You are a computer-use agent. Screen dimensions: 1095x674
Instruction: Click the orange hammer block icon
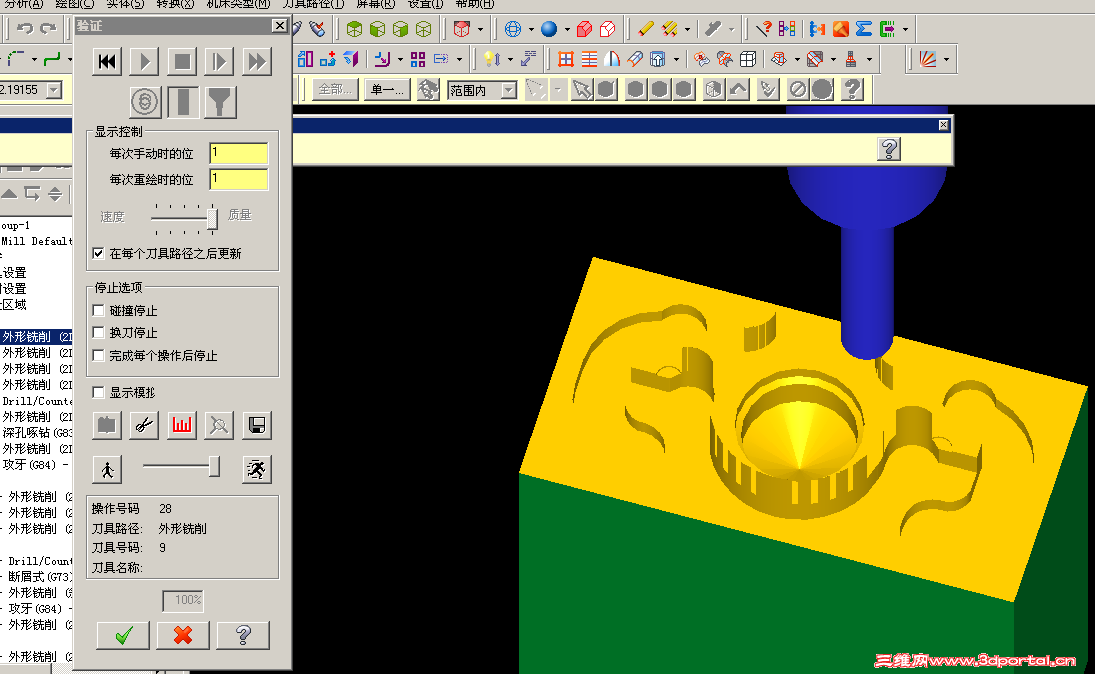[x=841, y=29]
